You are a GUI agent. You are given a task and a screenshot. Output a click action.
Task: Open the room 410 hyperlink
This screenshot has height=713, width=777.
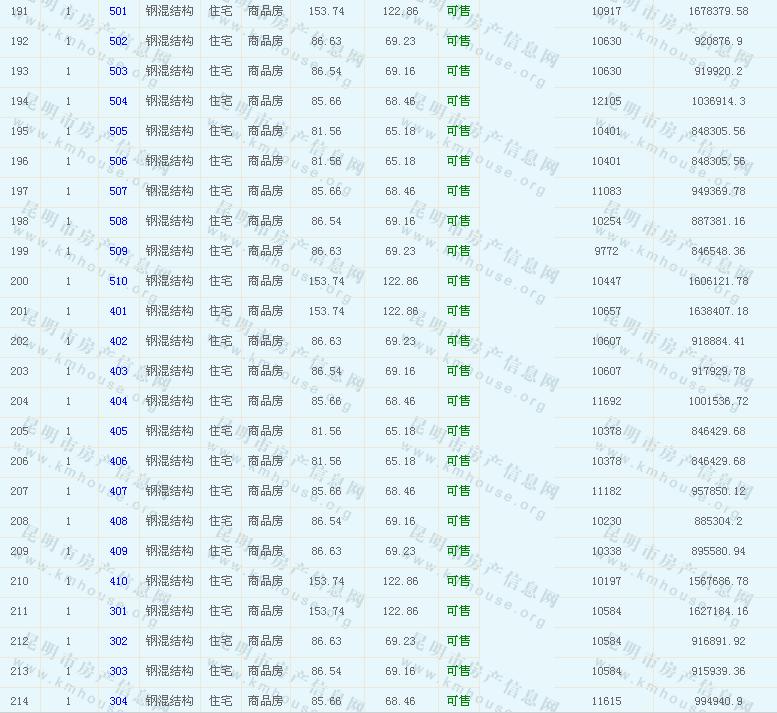(x=118, y=581)
